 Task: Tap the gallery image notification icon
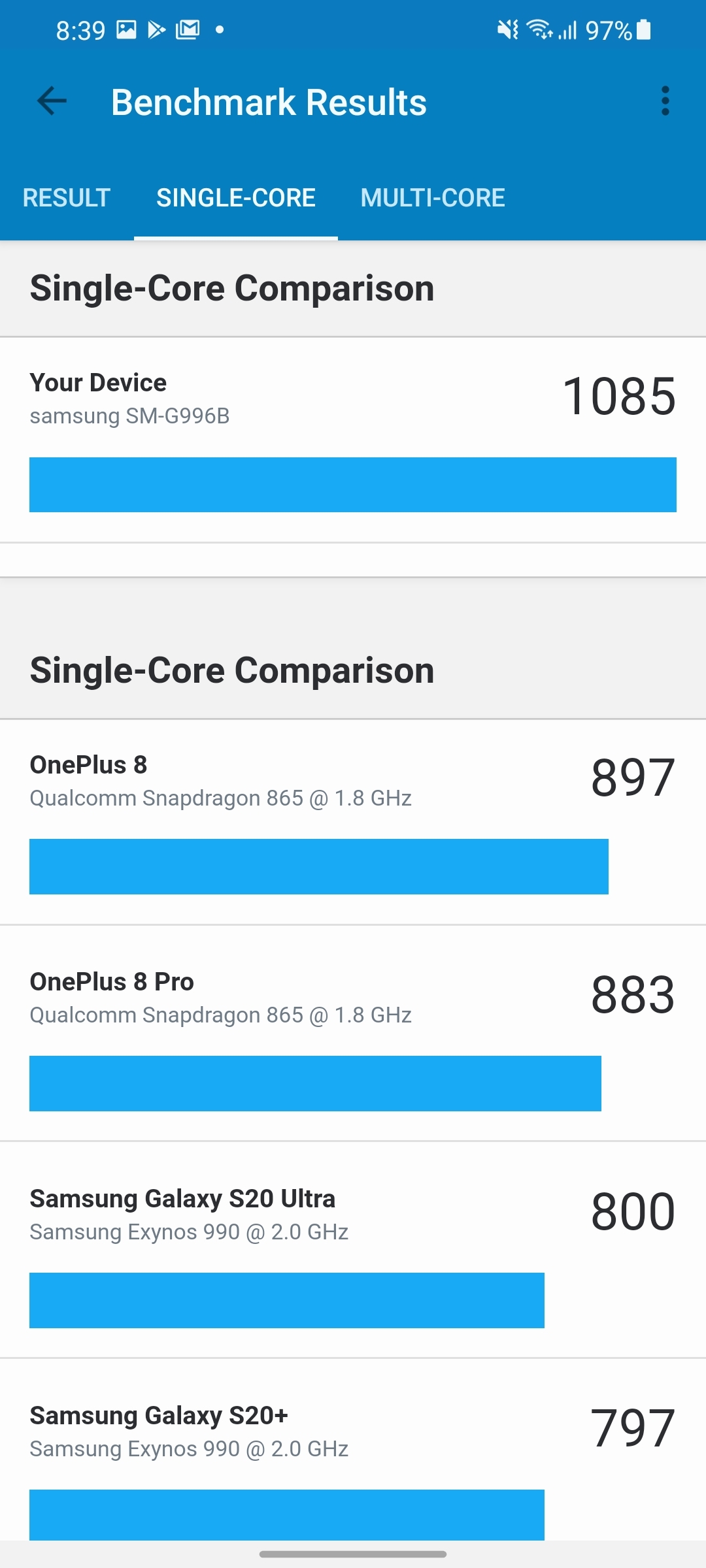click(x=126, y=29)
